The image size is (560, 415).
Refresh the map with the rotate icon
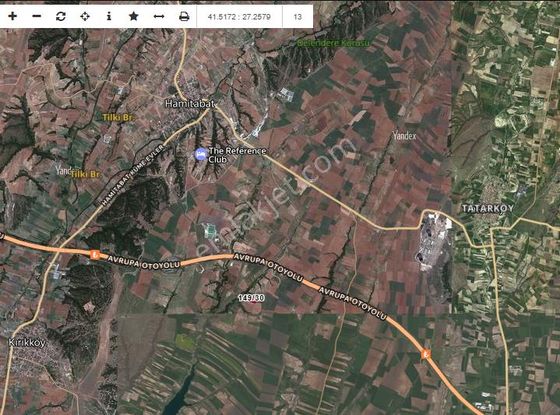(61, 16)
